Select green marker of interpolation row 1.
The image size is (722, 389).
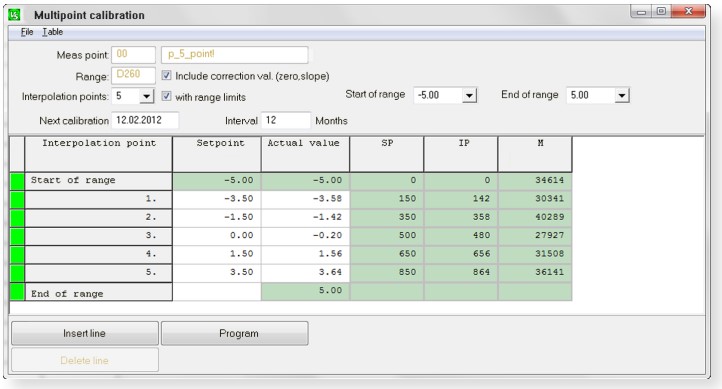[17, 200]
